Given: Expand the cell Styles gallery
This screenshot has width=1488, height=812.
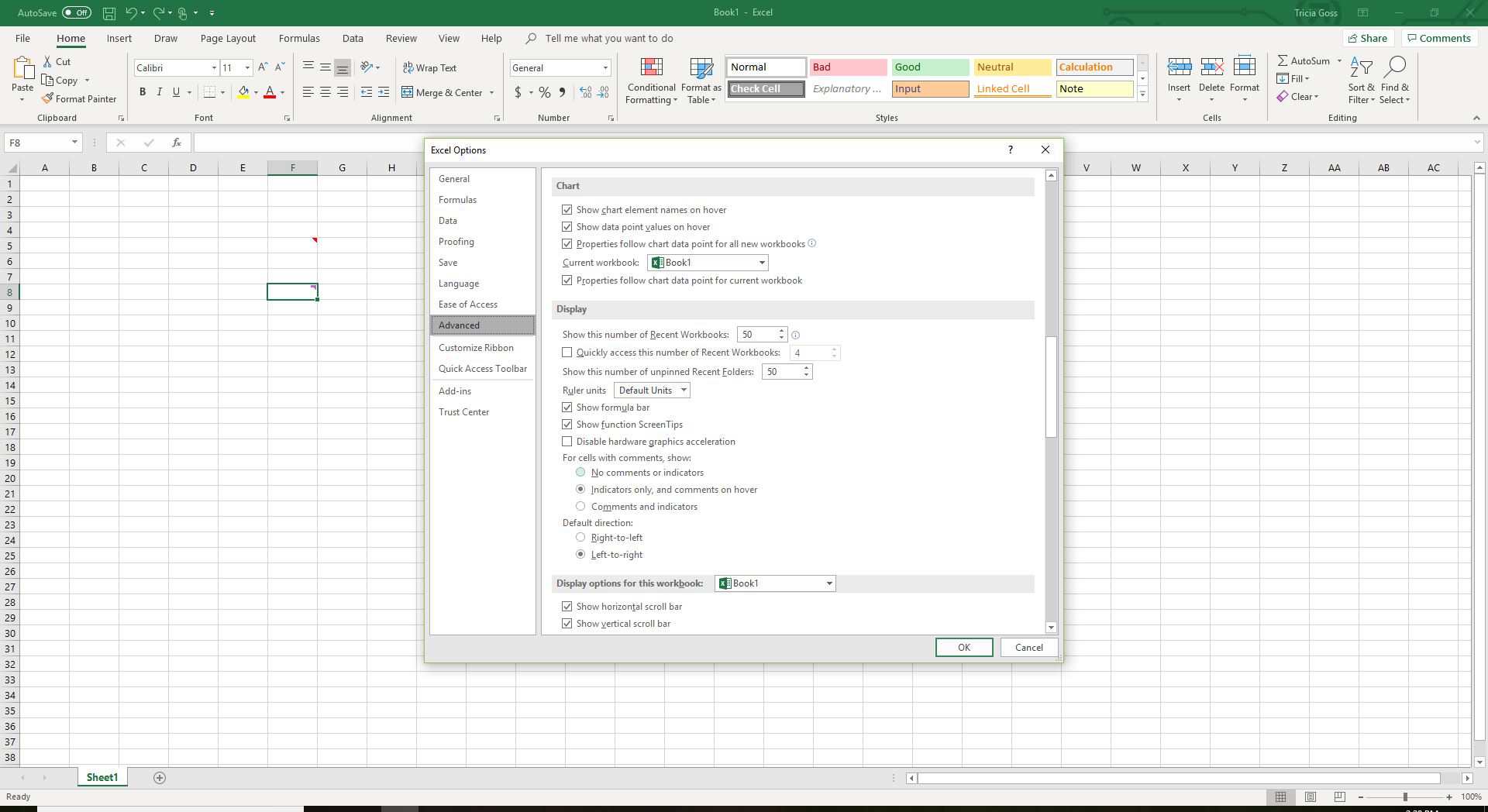Looking at the screenshot, I should 1142,95.
